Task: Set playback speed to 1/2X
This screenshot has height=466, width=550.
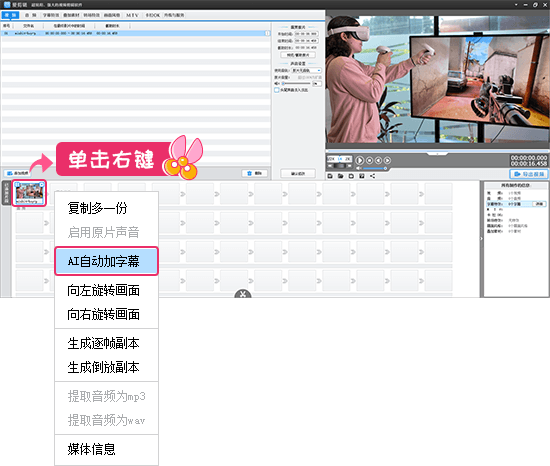Action: pyautogui.click(x=331, y=159)
